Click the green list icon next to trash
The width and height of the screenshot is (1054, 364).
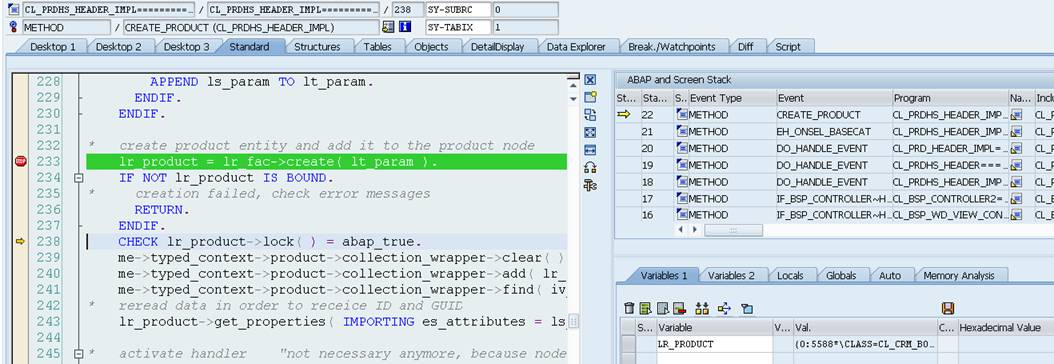(x=645, y=308)
